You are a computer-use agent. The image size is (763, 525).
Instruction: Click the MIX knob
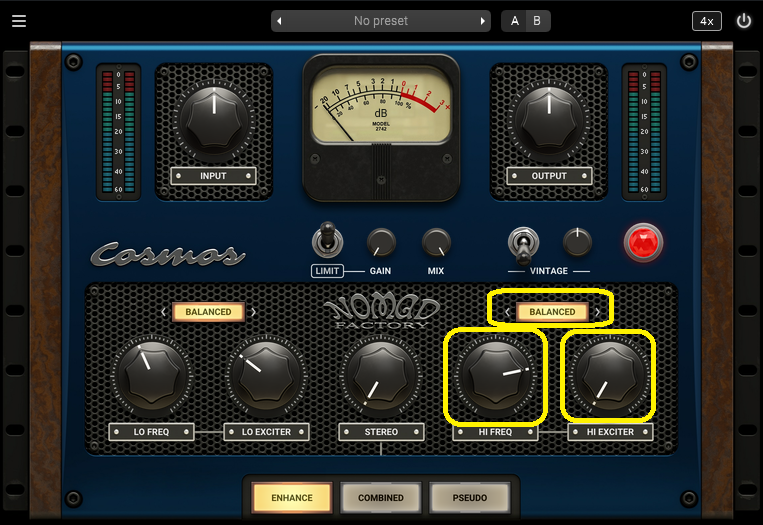pyautogui.click(x=436, y=242)
